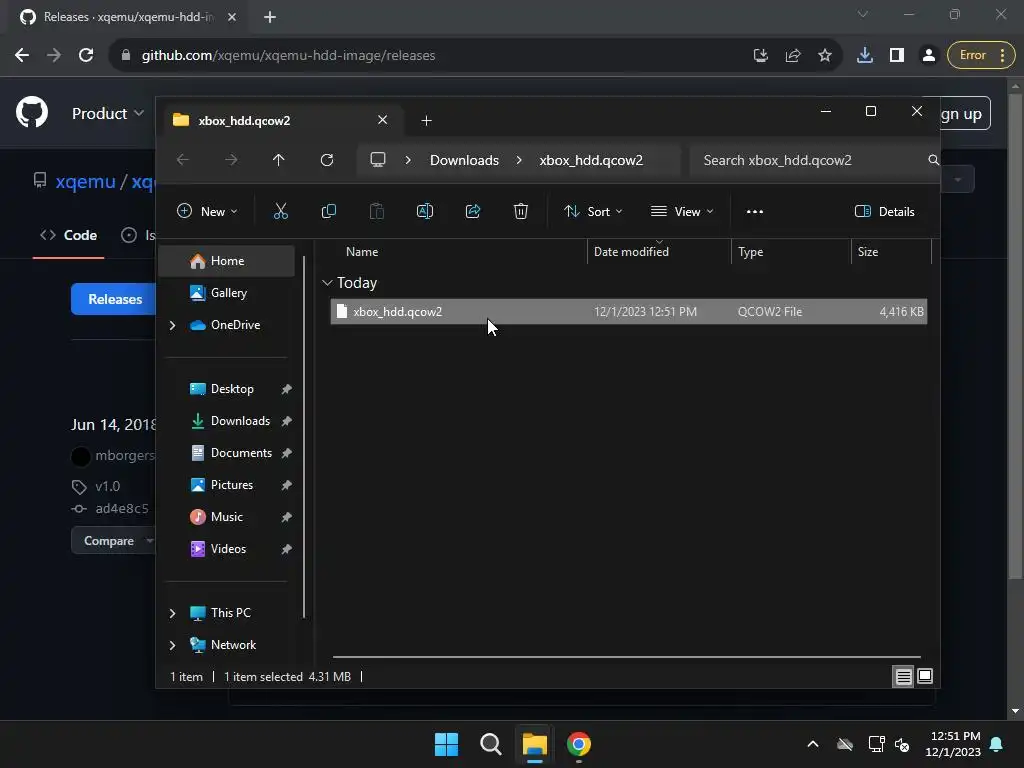
Task: Toggle Chrome's side panel icon
Action: click(x=897, y=55)
